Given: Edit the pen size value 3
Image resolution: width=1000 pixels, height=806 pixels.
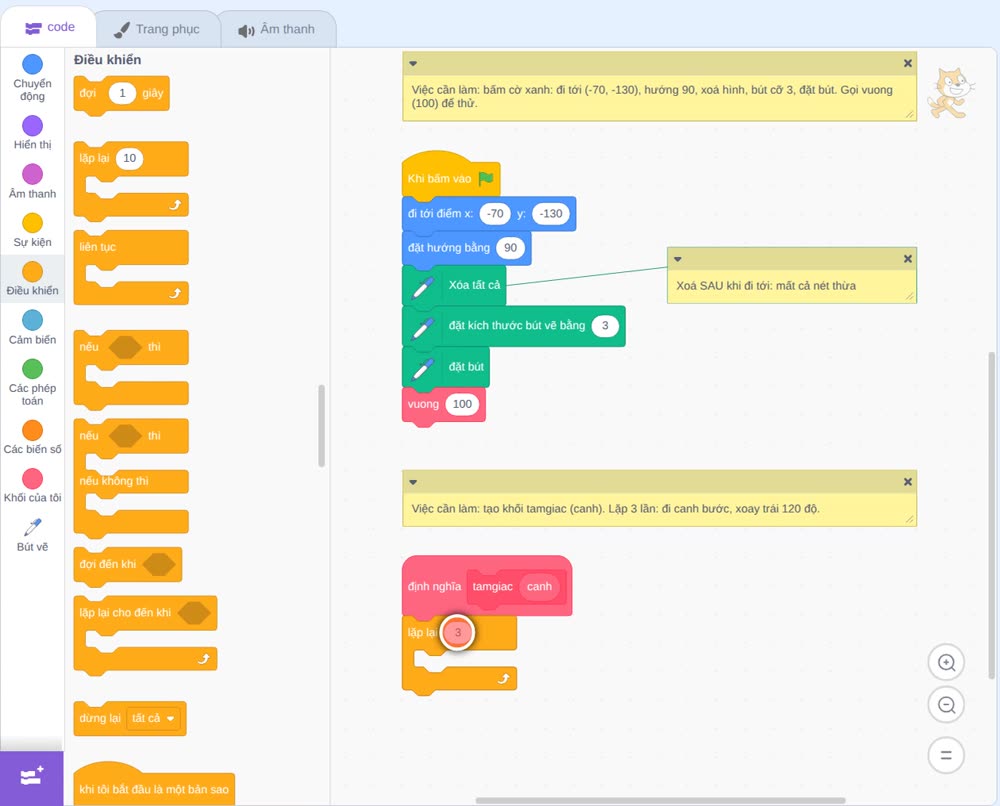Looking at the screenshot, I should (605, 326).
